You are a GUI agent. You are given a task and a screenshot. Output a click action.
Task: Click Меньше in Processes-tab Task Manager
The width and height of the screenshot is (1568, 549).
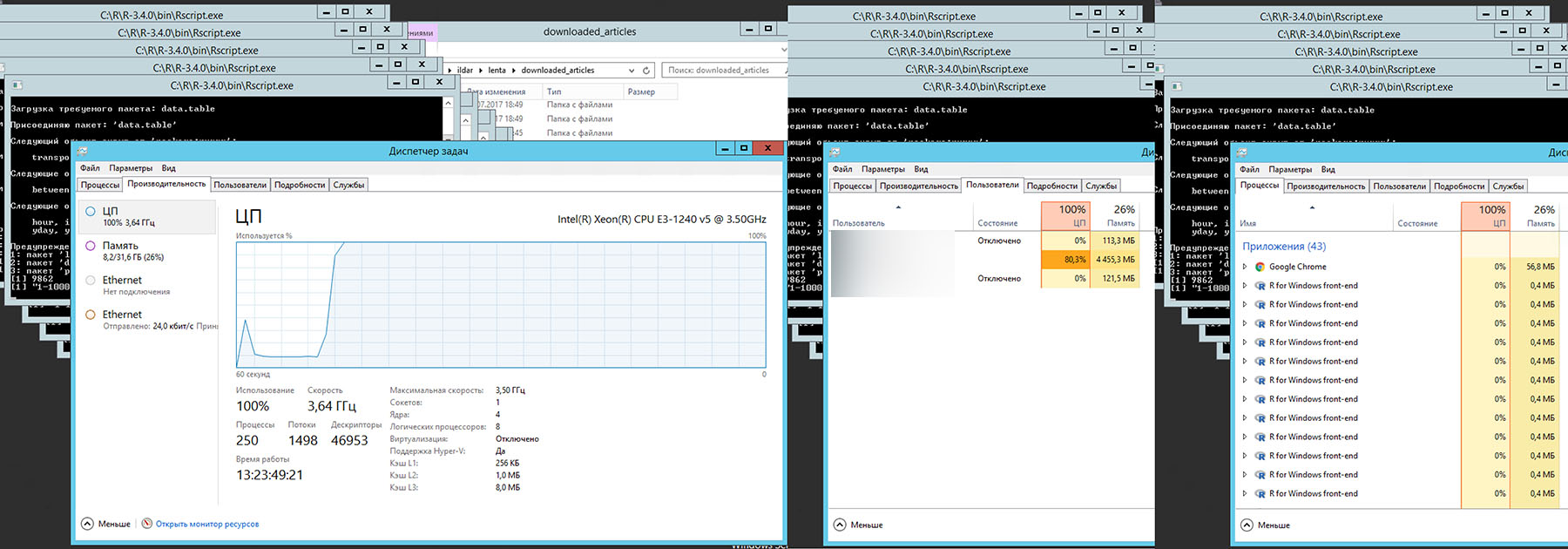coord(1266,525)
